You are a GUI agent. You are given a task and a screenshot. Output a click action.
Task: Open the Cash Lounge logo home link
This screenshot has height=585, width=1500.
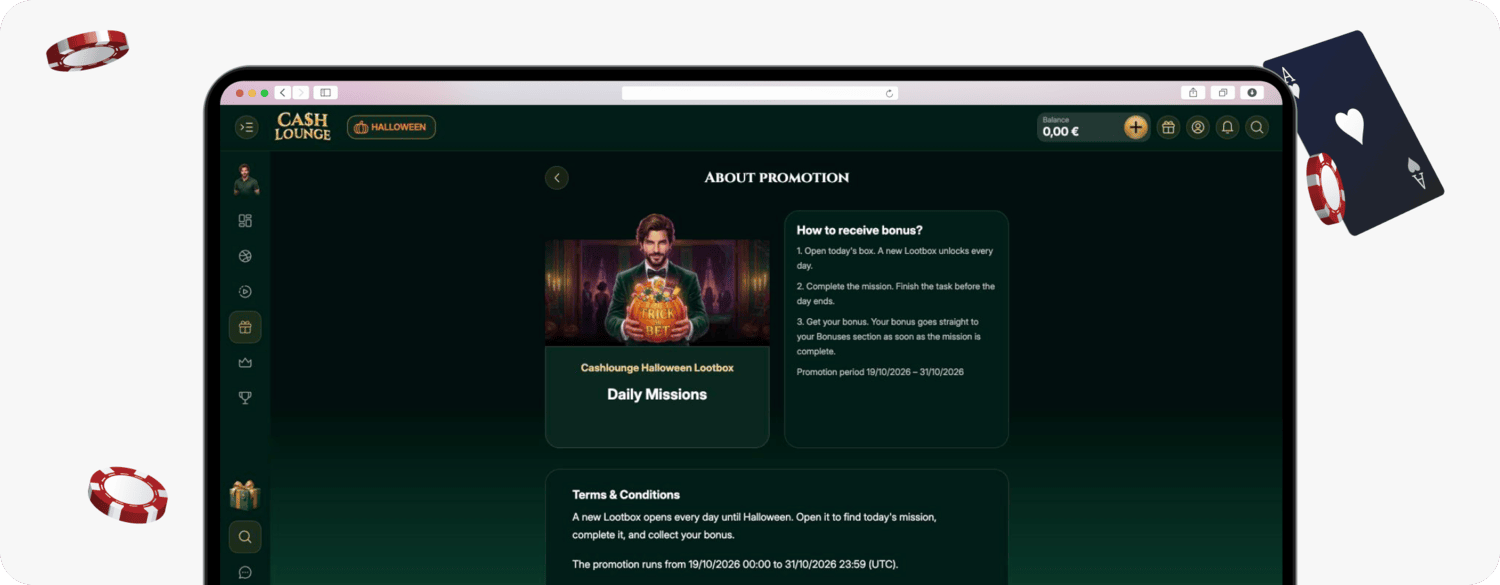point(303,127)
